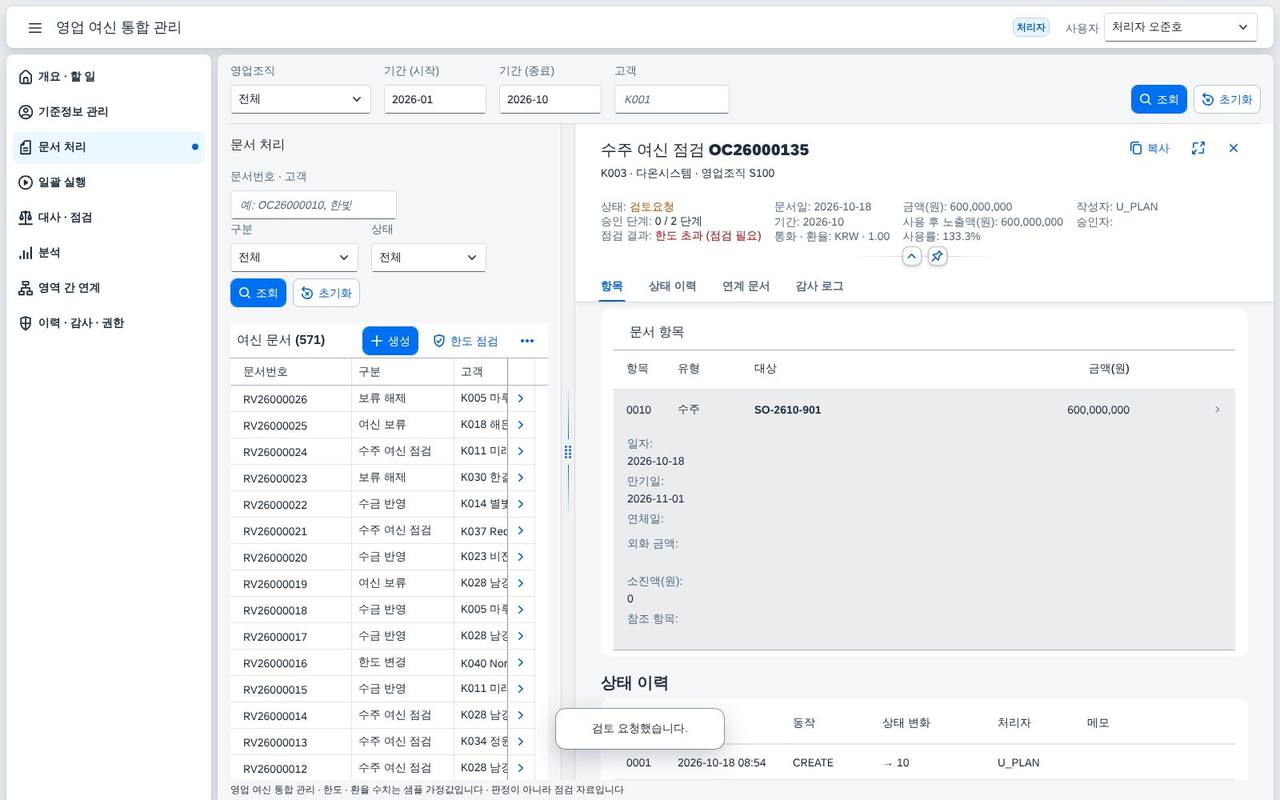The image size is (1280, 800).
Task: Switch to the 상태 이력 tab
Action: [x=672, y=286]
